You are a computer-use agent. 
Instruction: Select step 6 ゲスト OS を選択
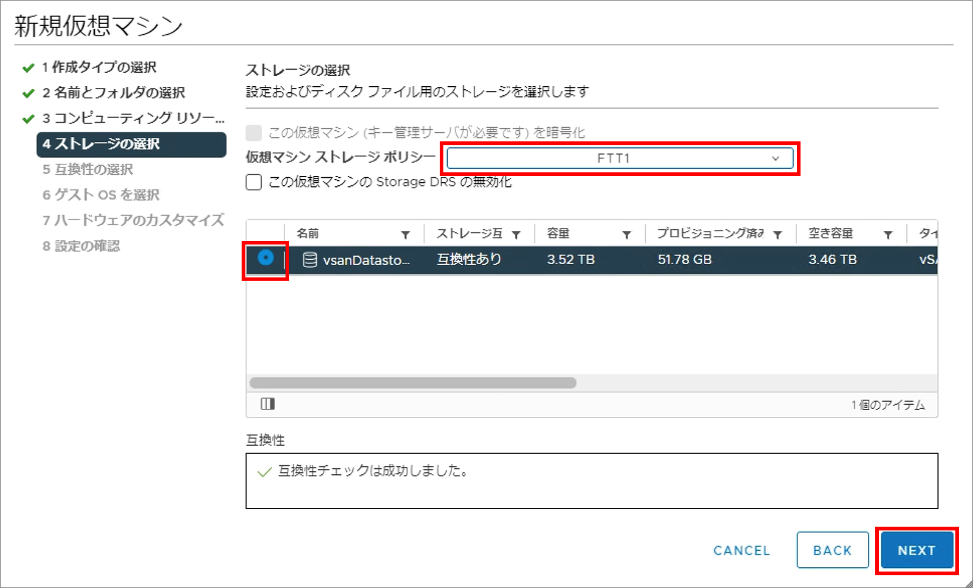pyautogui.click(x=101, y=195)
